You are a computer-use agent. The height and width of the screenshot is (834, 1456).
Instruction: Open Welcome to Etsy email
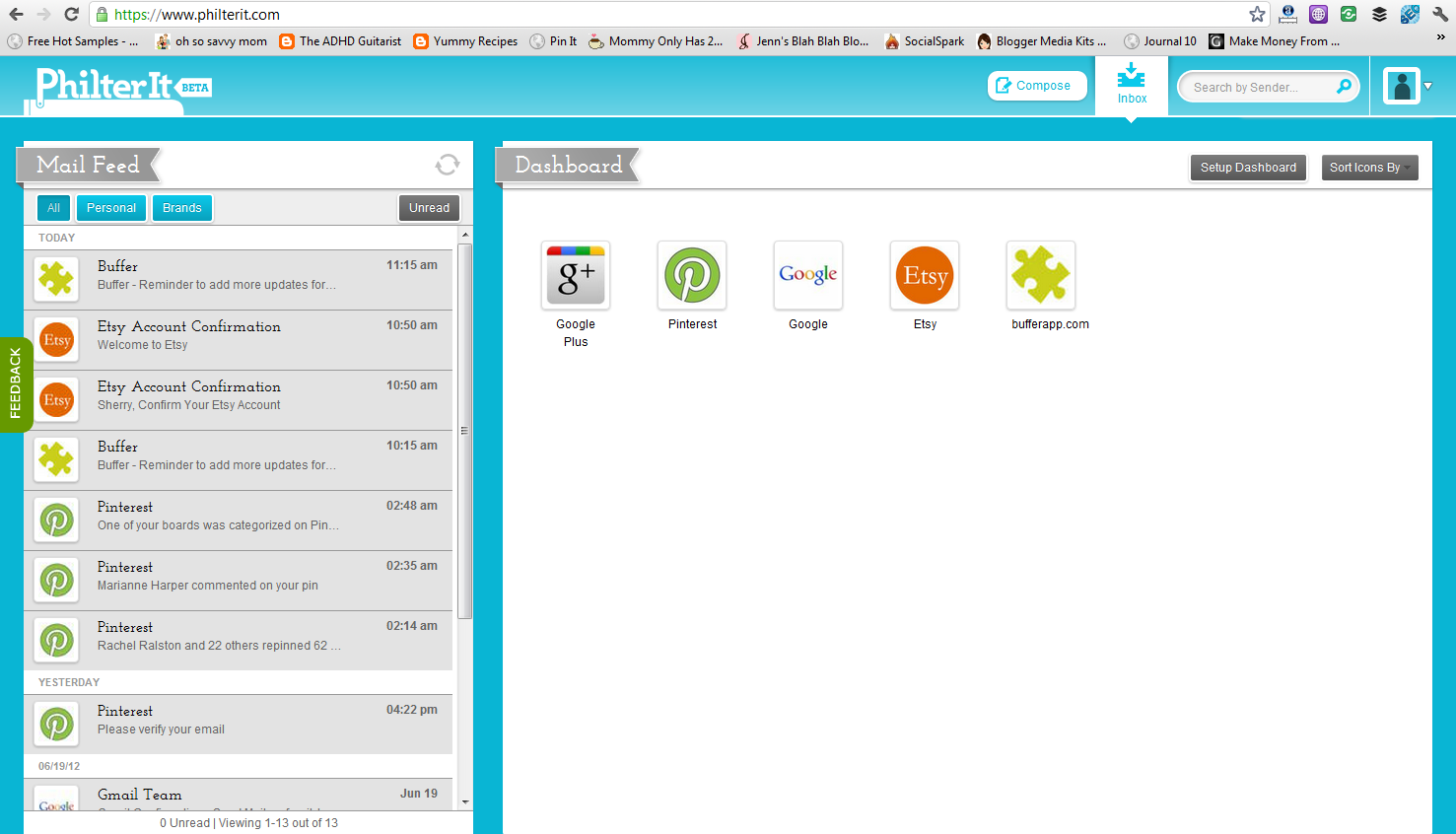tap(238, 340)
